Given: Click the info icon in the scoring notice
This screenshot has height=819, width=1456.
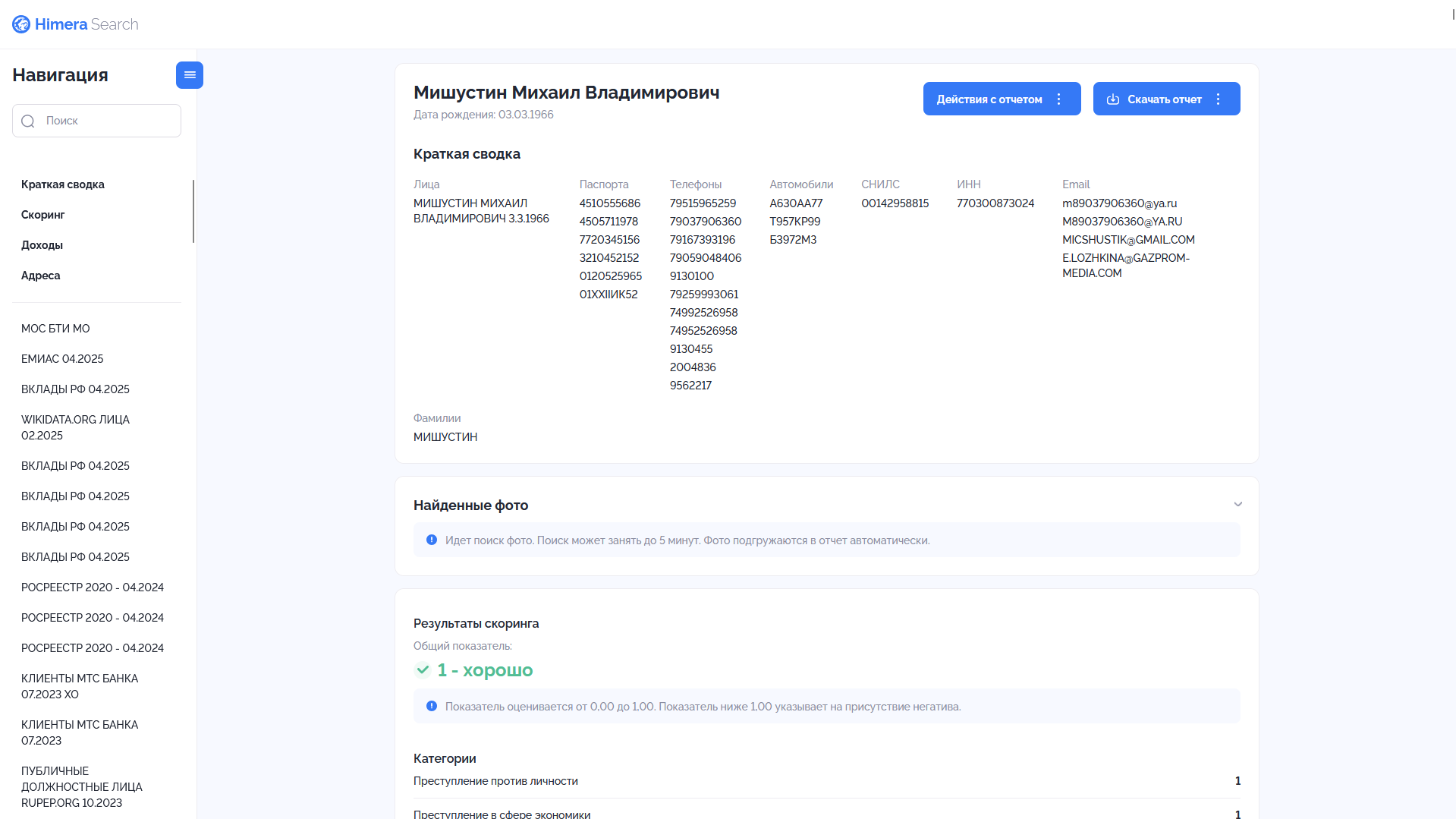Looking at the screenshot, I should pos(432,706).
